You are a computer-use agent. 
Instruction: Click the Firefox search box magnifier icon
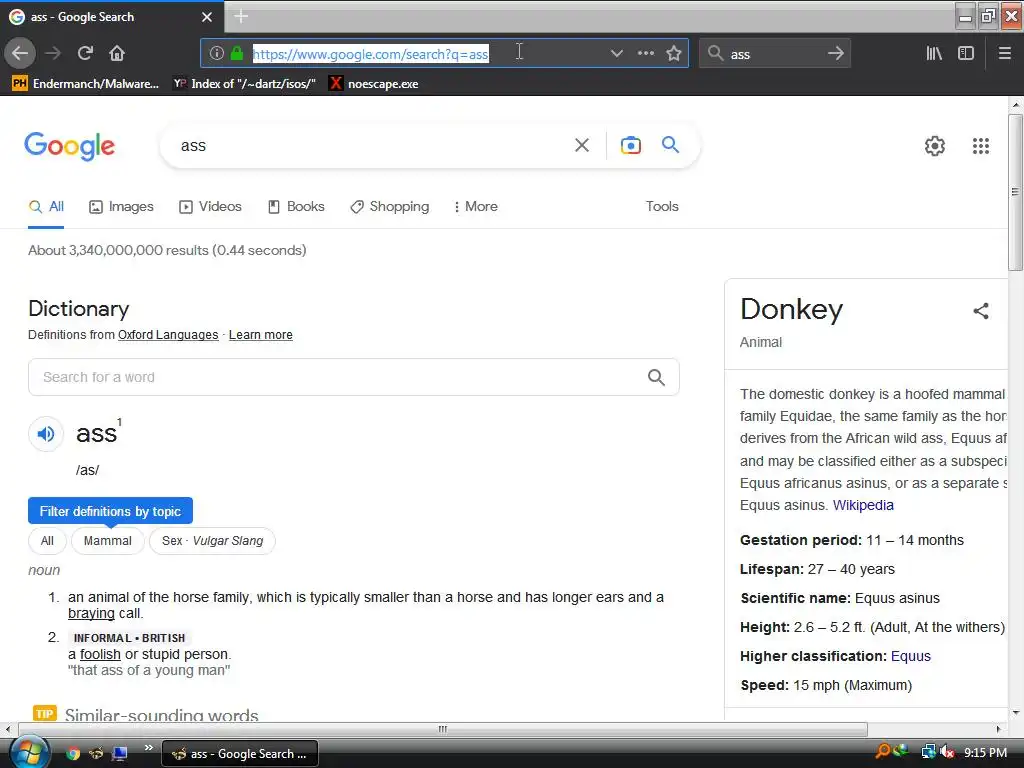pos(715,54)
